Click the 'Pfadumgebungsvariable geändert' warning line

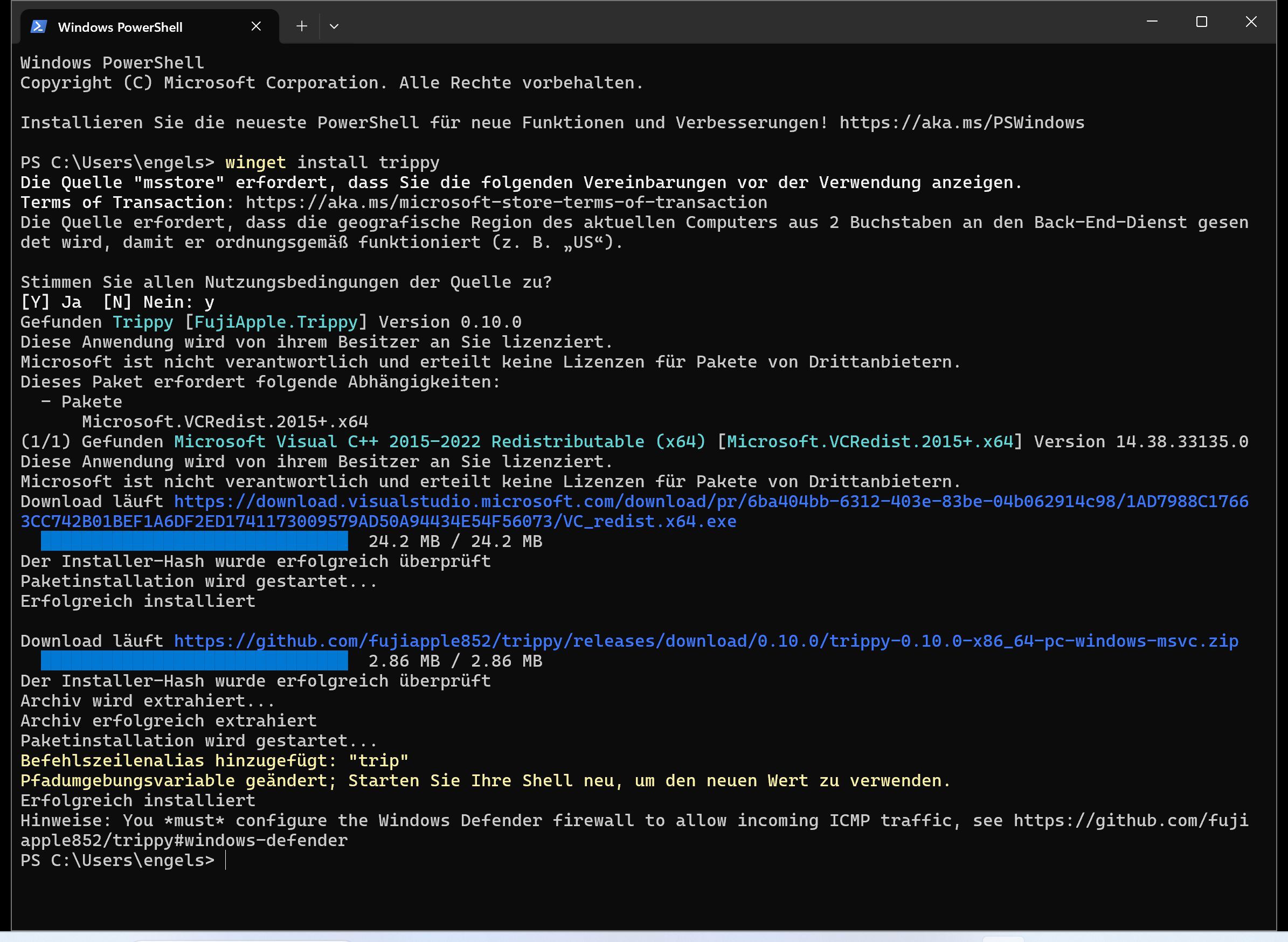[486, 781]
